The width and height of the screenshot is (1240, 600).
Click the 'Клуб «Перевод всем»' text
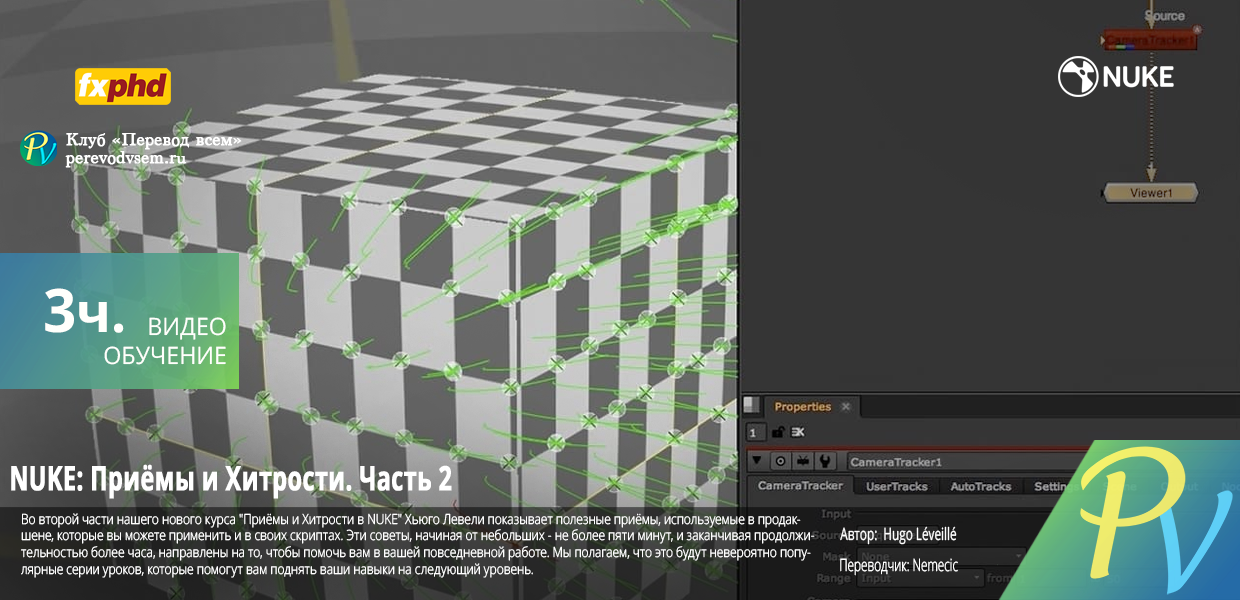point(153,140)
